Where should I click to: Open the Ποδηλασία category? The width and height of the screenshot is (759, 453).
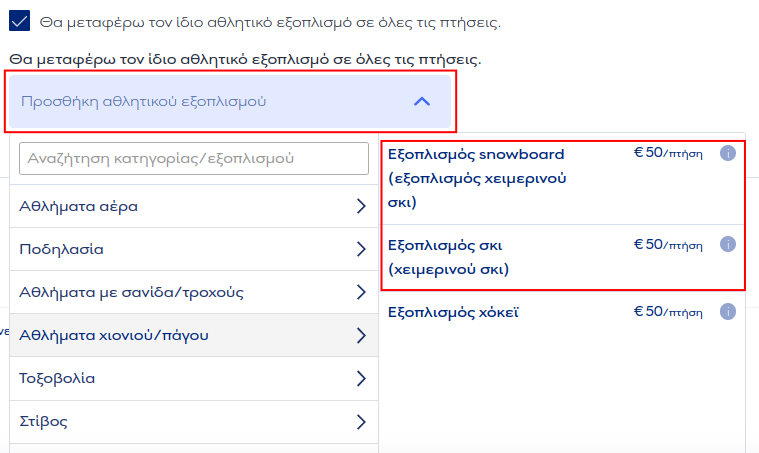point(62,250)
